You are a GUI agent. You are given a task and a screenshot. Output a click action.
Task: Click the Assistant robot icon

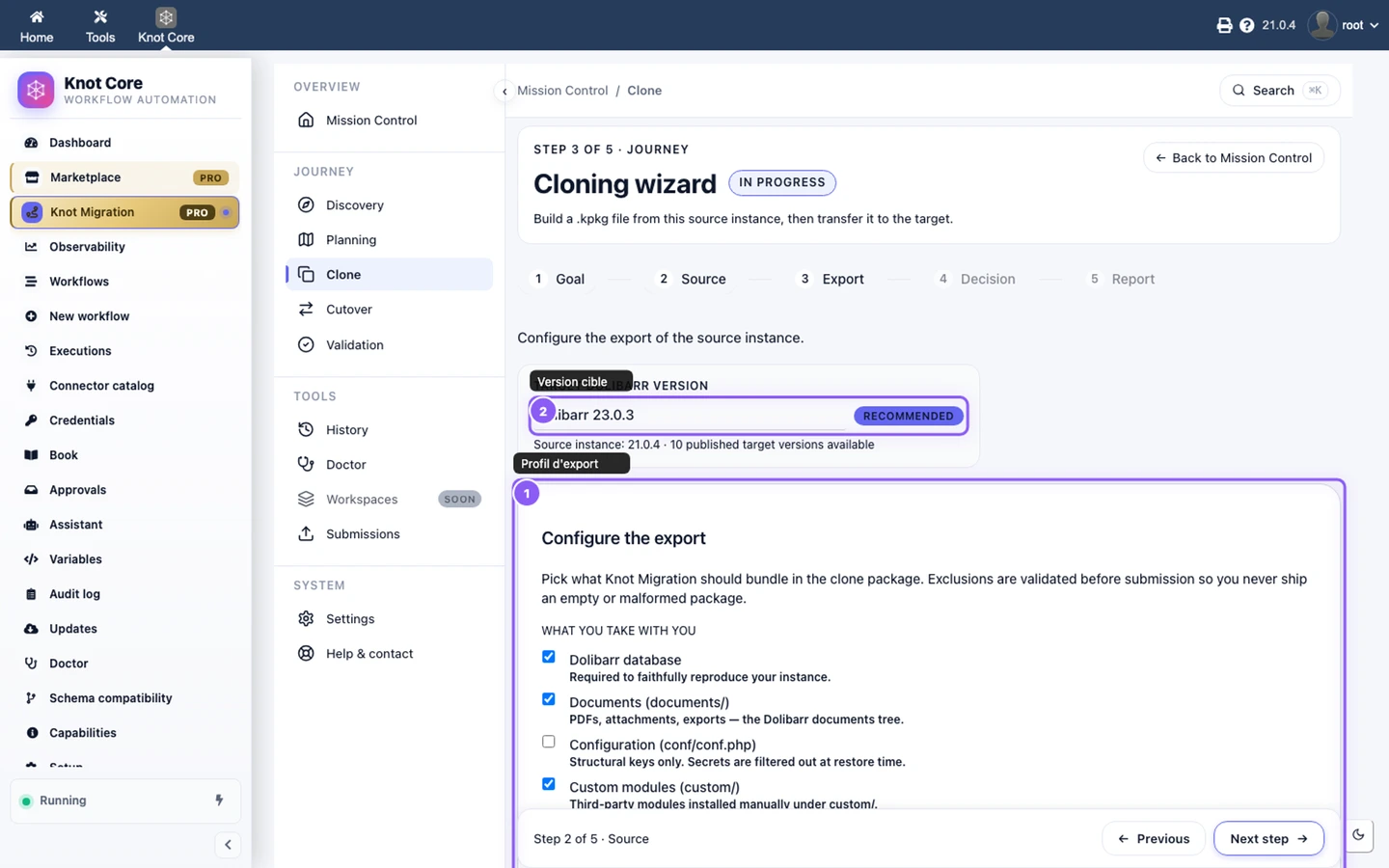[x=31, y=525]
